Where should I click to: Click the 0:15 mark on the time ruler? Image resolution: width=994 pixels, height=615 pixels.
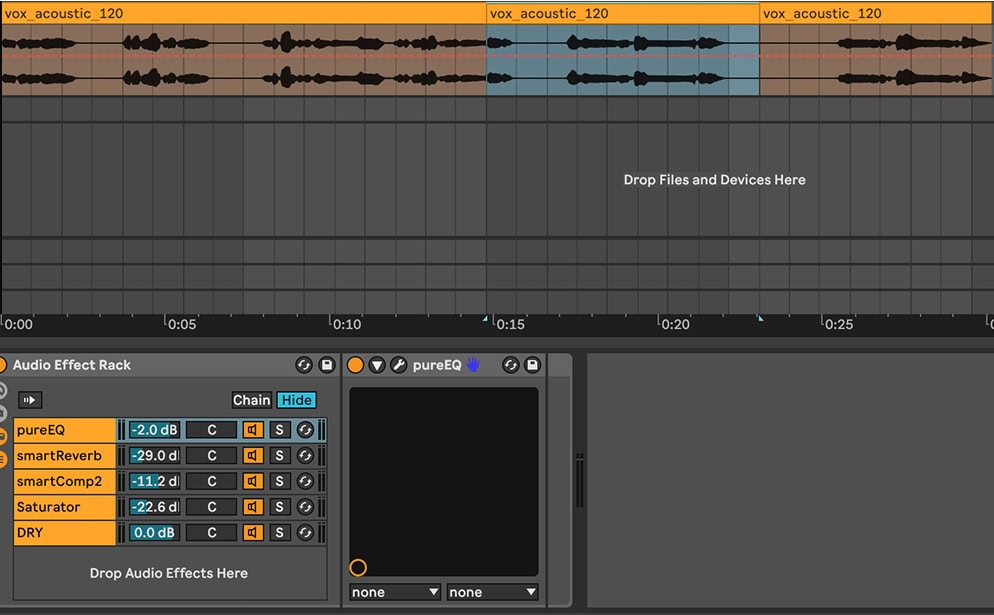tap(510, 325)
